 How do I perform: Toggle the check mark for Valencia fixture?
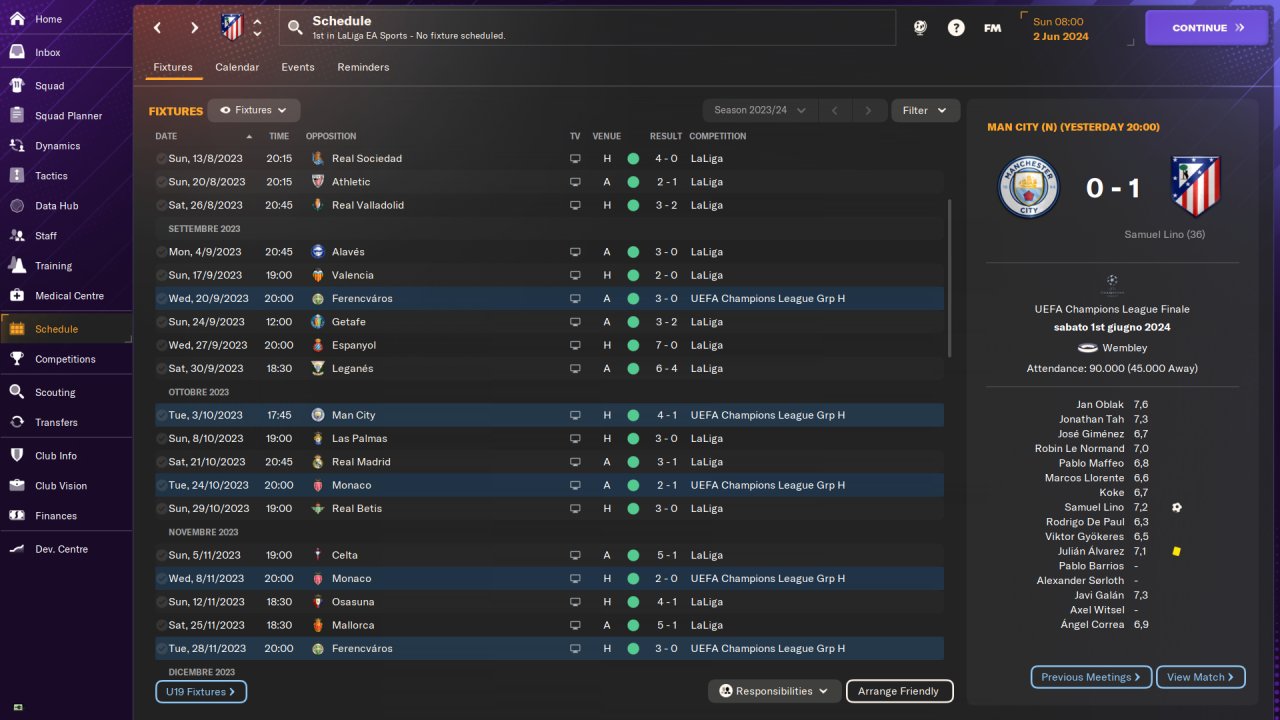pos(161,275)
